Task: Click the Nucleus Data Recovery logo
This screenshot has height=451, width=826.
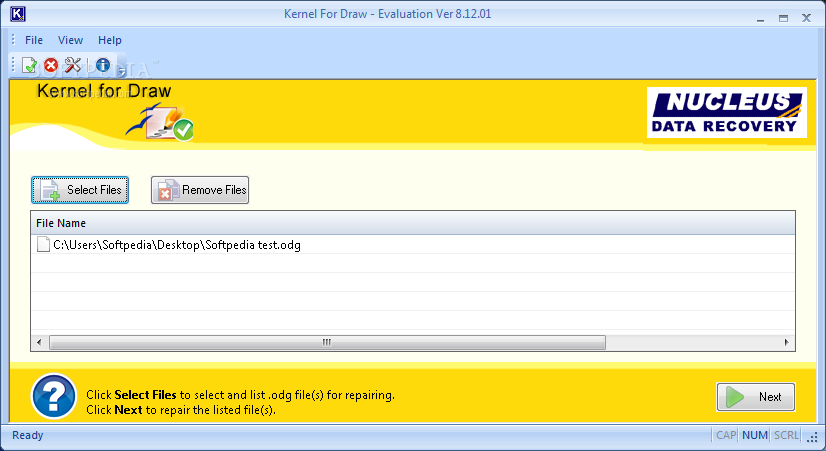Action: click(726, 113)
